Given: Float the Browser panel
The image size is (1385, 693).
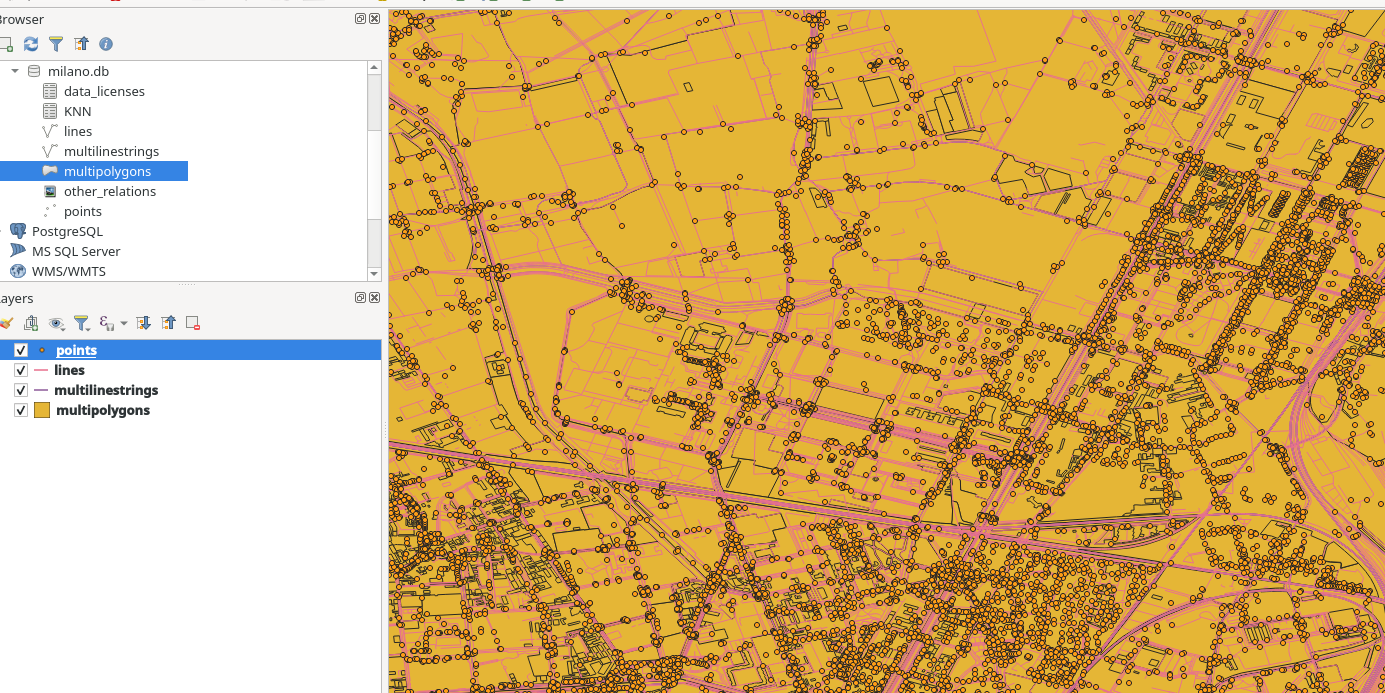Looking at the screenshot, I should [360, 19].
